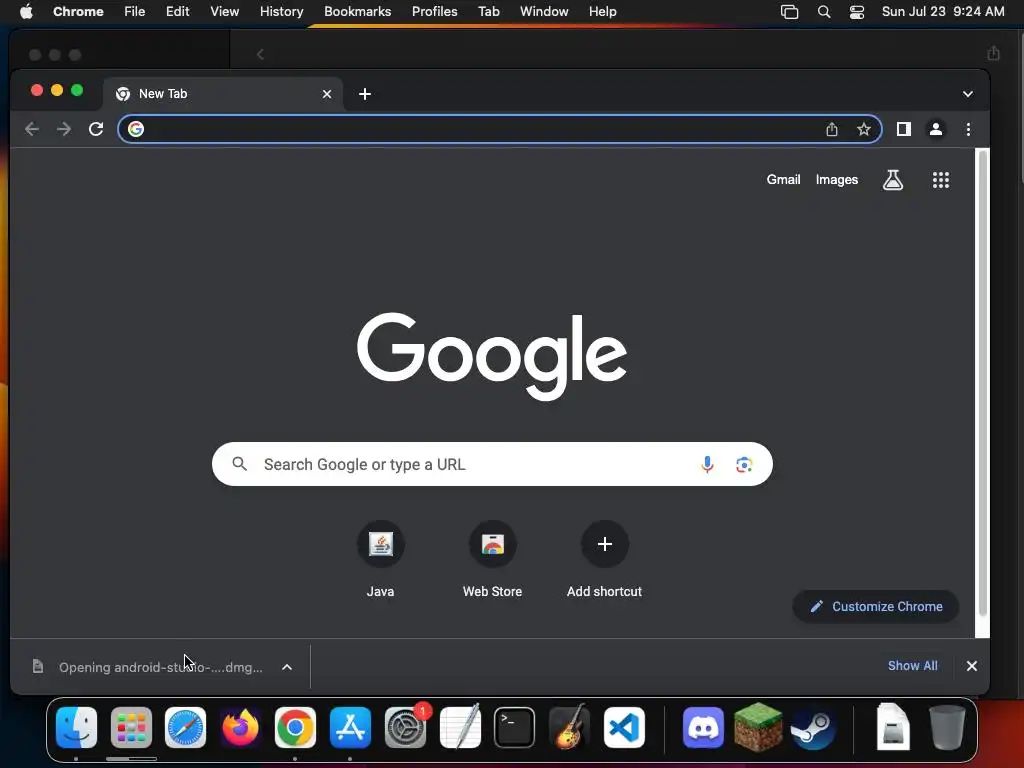1024x768 pixels.
Task: Open TextEdit from the Dock
Action: [x=460, y=726]
